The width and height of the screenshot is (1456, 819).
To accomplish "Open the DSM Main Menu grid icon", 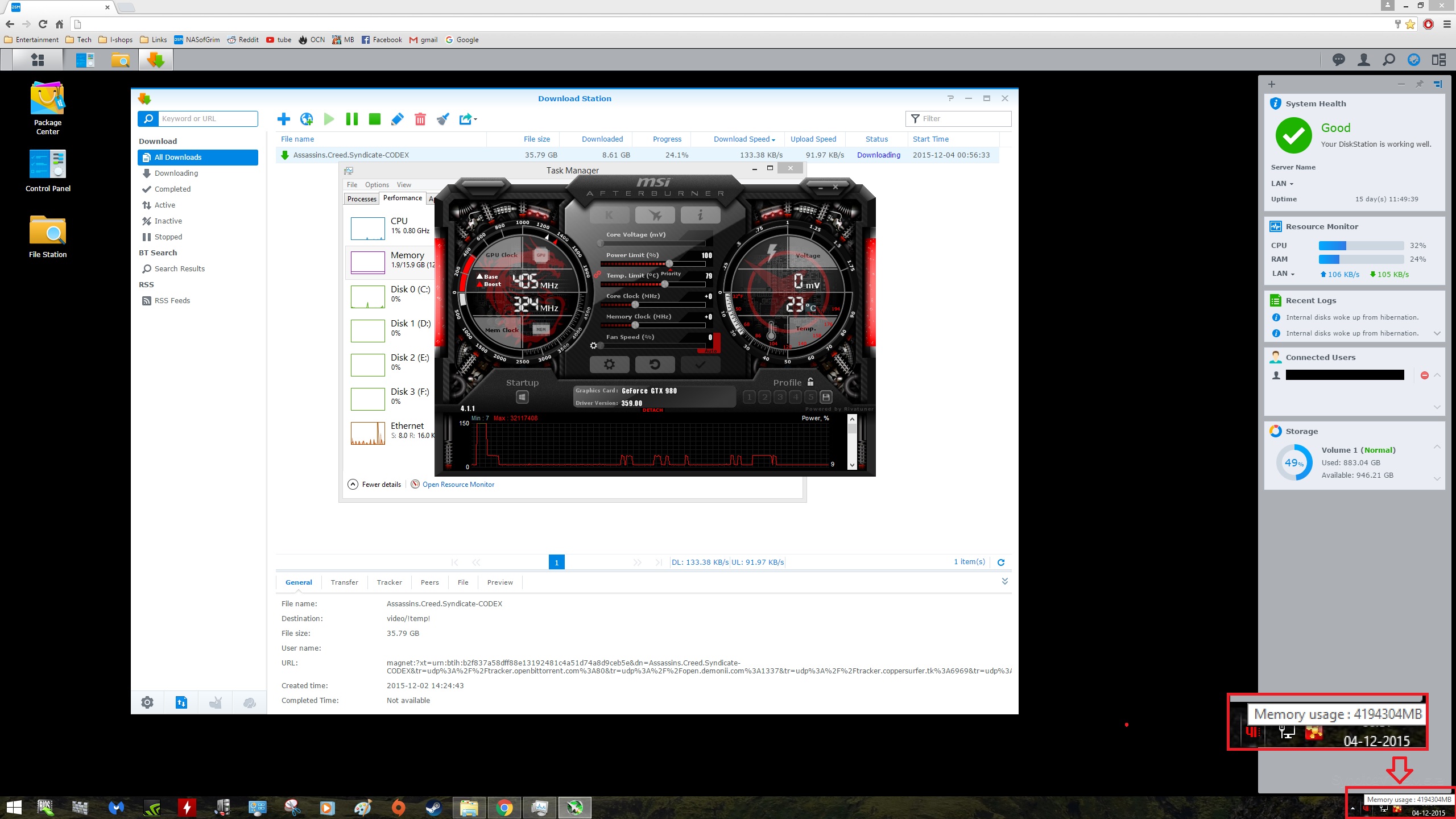I will pyautogui.click(x=38, y=60).
